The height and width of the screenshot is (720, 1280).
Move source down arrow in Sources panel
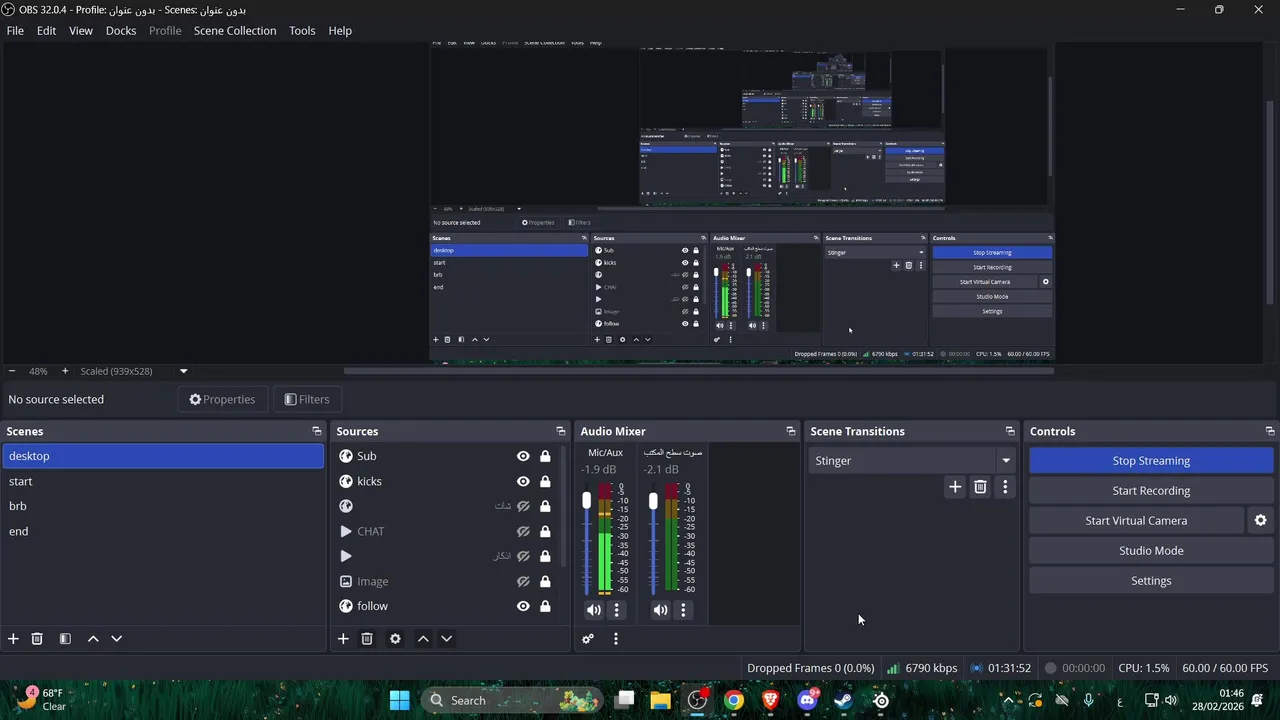(446, 639)
